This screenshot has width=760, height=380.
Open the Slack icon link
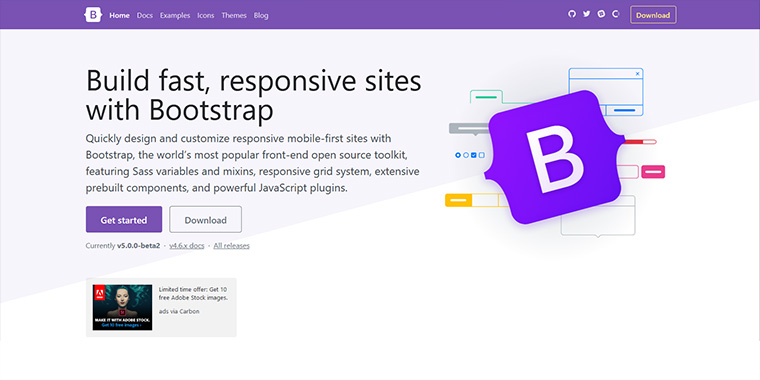point(601,14)
